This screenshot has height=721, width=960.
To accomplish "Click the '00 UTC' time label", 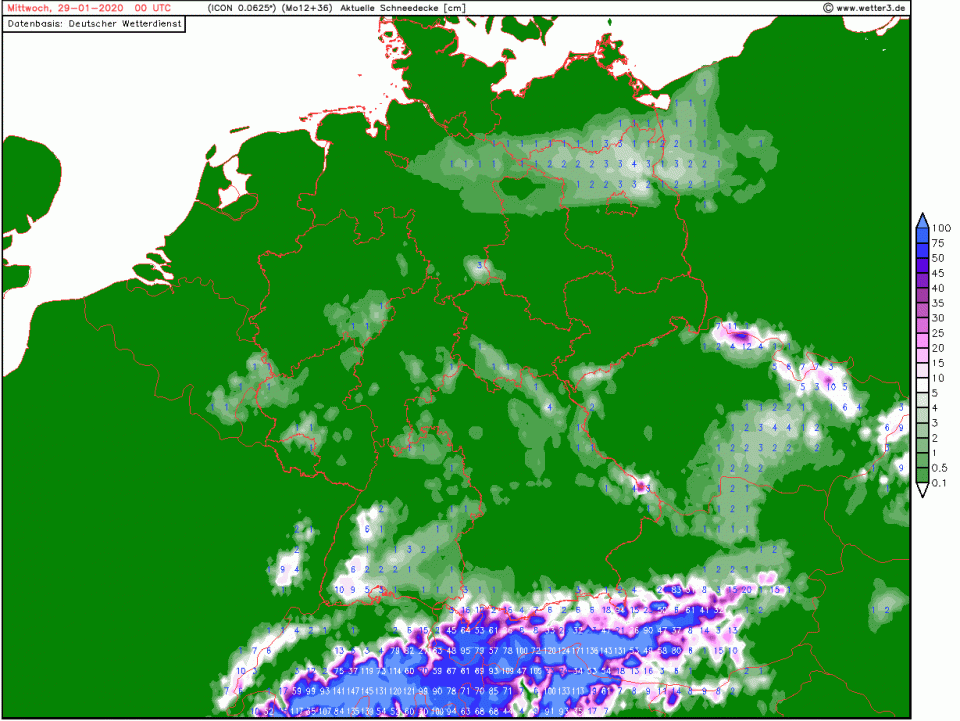I will (x=140, y=8).
